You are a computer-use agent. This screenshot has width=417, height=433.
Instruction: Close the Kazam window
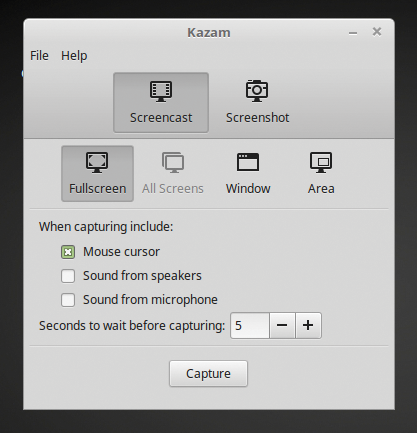point(377,32)
